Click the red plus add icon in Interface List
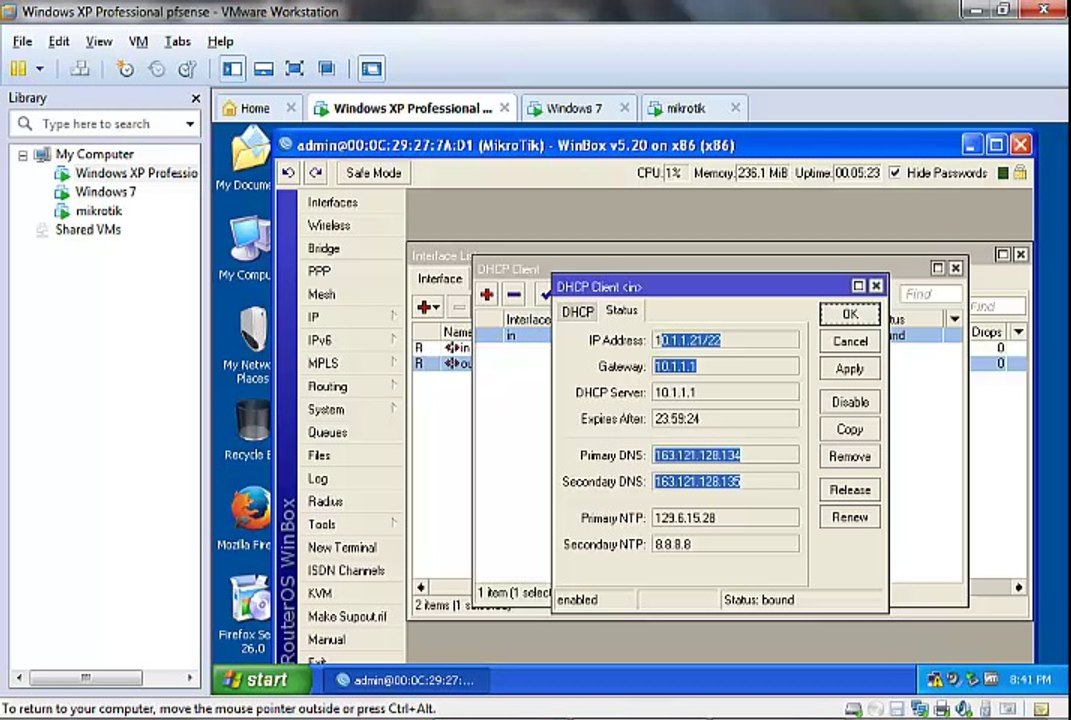This screenshot has height=720, width=1071. pos(428,307)
